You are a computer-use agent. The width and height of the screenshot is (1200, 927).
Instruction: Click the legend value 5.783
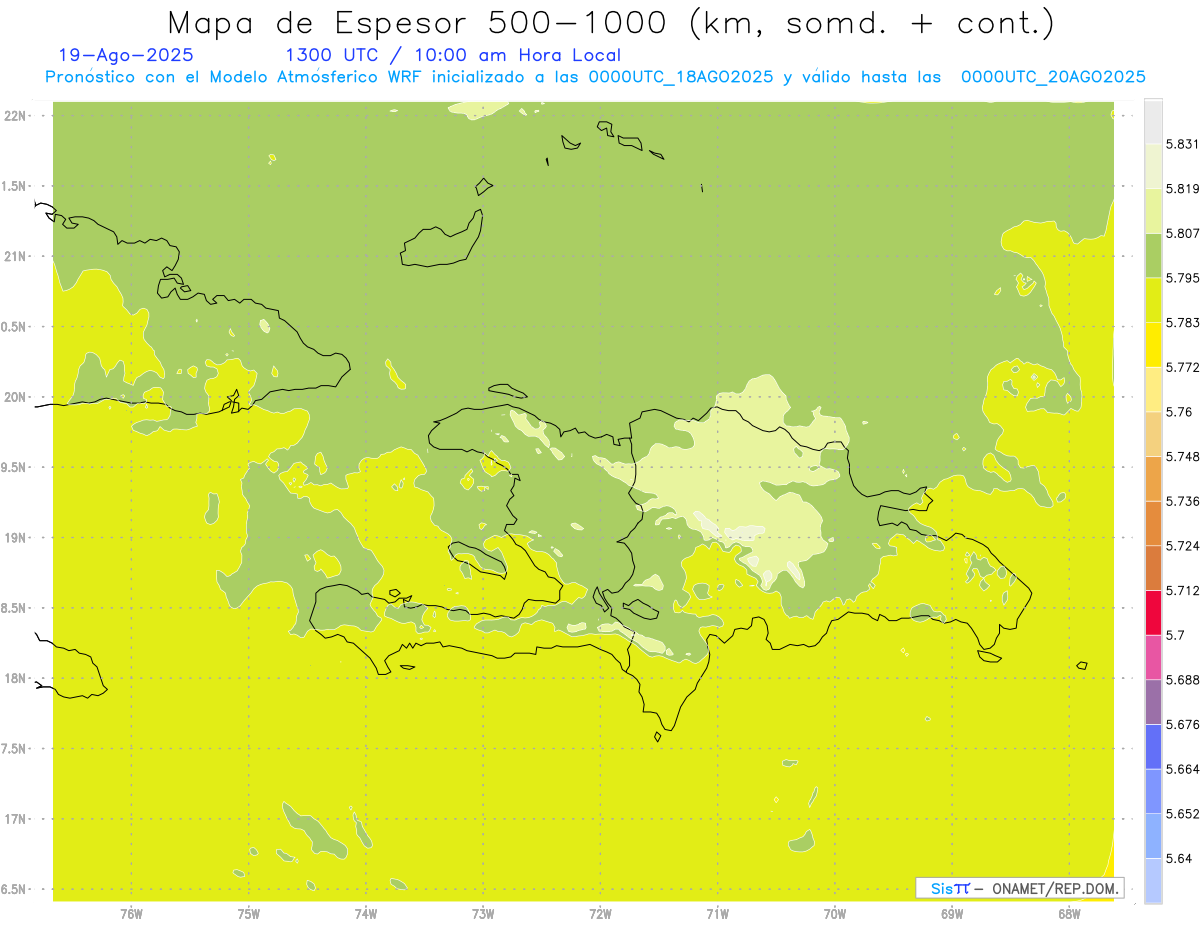coord(1182,323)
